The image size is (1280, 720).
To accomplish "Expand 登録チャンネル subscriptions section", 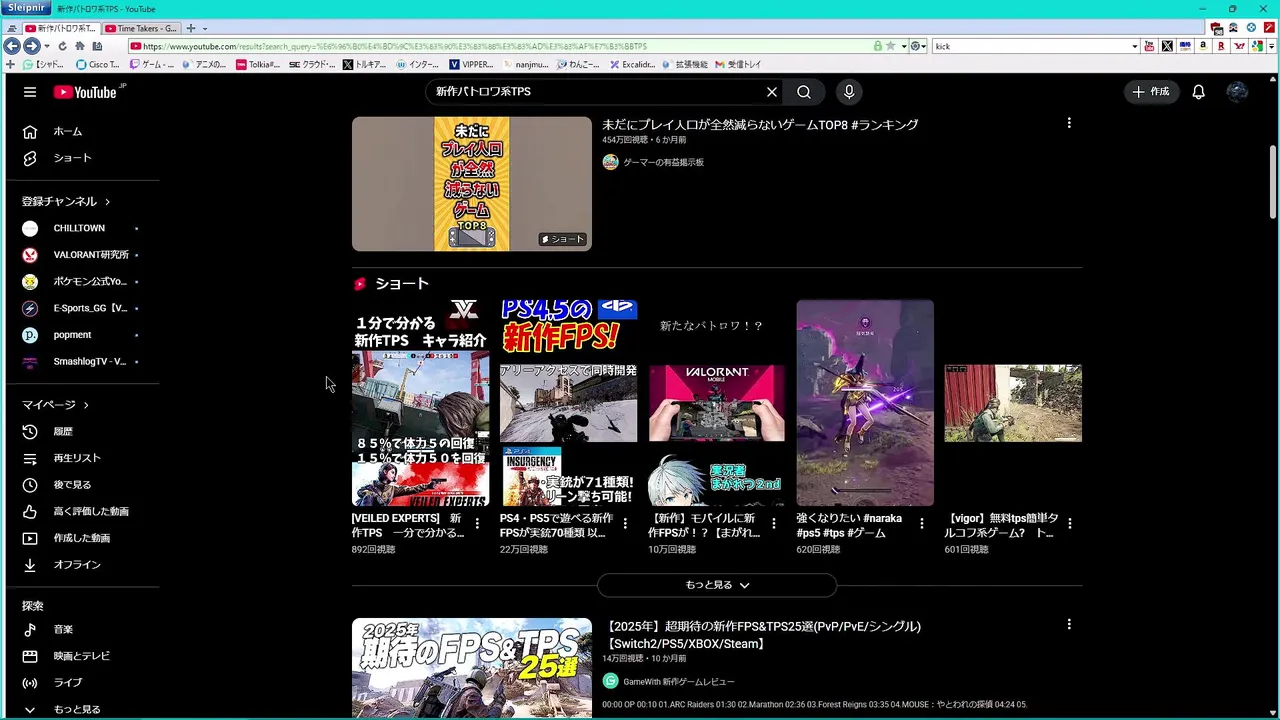I will [66, 201].
